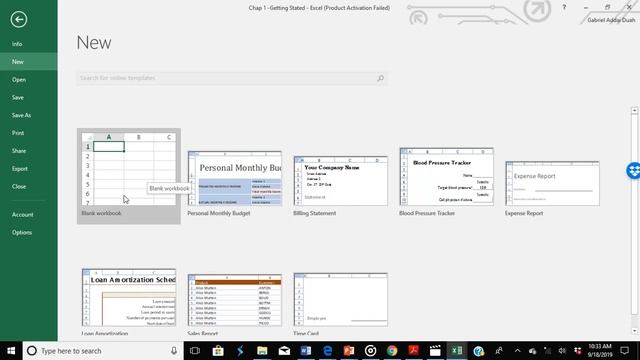Viewport: 640px width, 360px height.
Task: Open Microsoft Edge from the taskbar
Action: (x=327, y=351)
